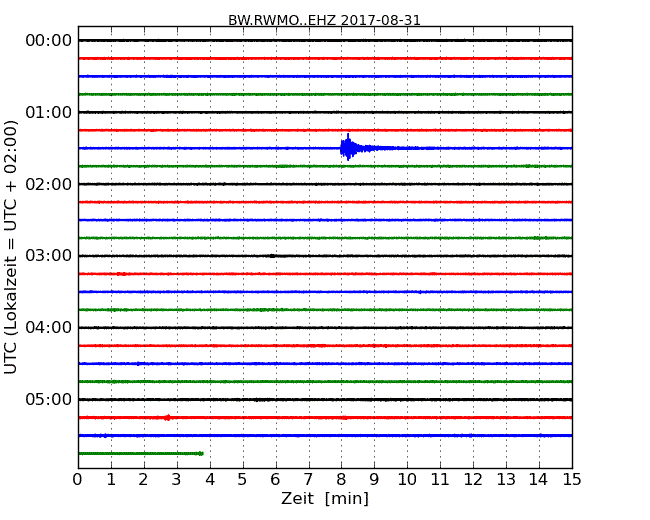Click the 01:00 time label
The image size is (650, 520).
49,112
